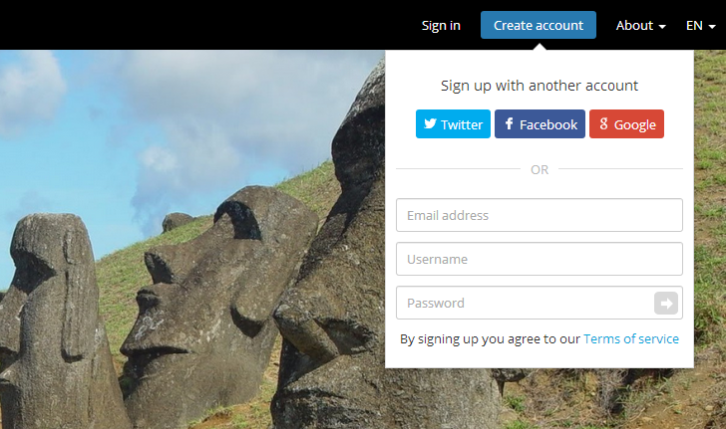The height and width of the screenshot is (429, 726).
Task: Sign up using the Twitter button
Action: (453, 124)
